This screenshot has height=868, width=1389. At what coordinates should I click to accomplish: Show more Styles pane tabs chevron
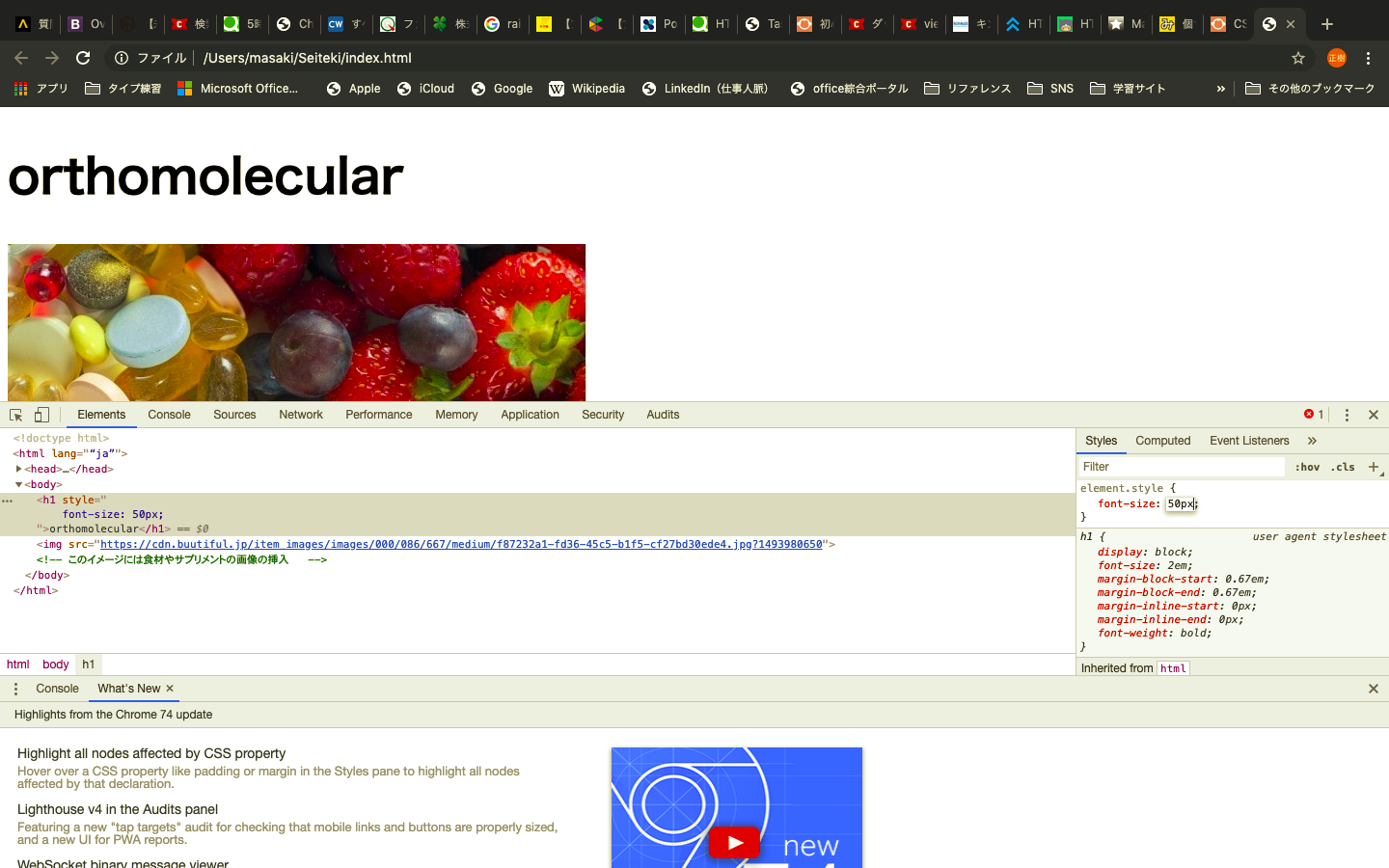(x=1312, y=441)
